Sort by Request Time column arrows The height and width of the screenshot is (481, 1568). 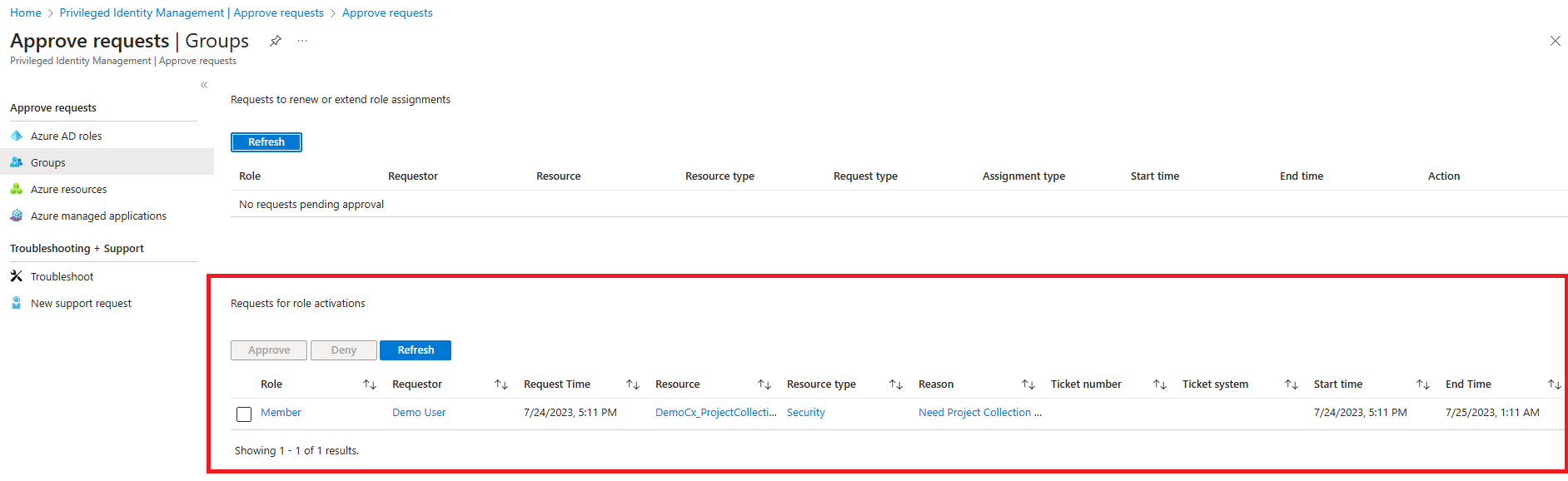tap(633, 384)
